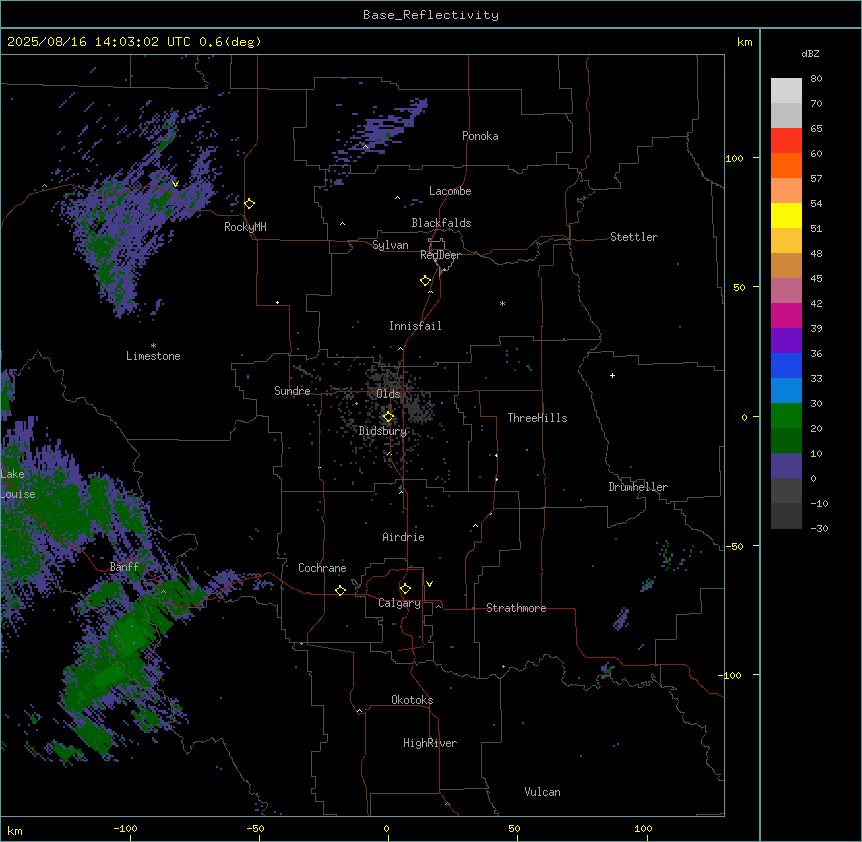862x842 pixels.
Task: Pick the red 60-65 dBZ legend color
Action: (x=786, y=140)
